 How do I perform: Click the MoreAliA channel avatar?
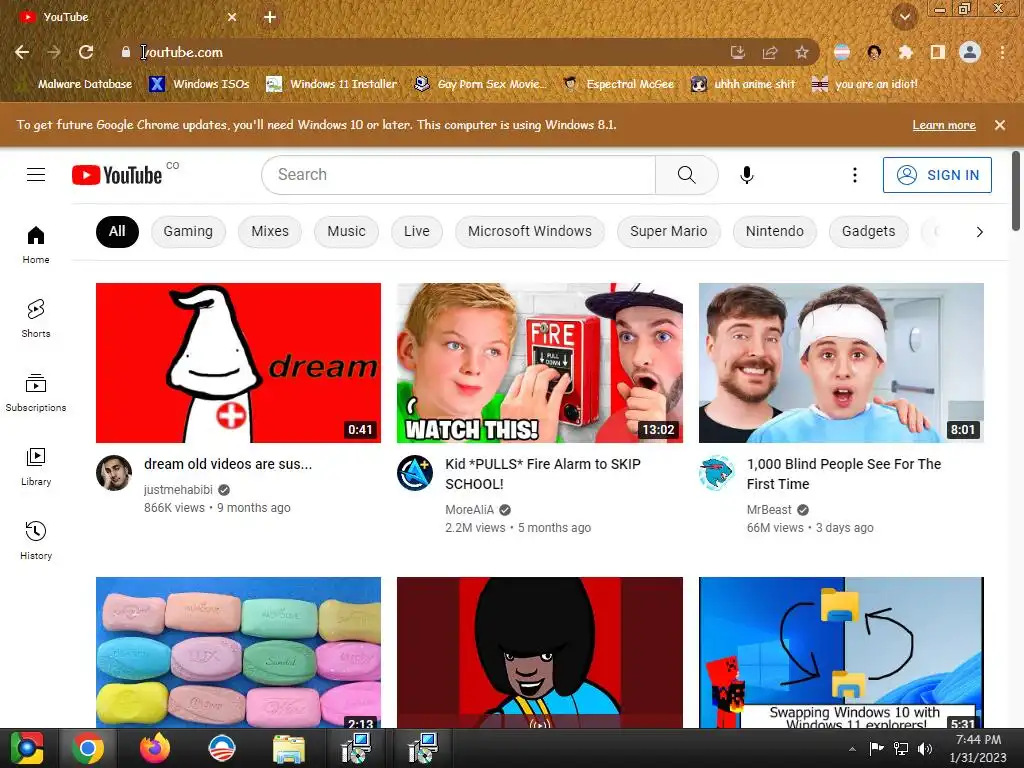(415, 473)
